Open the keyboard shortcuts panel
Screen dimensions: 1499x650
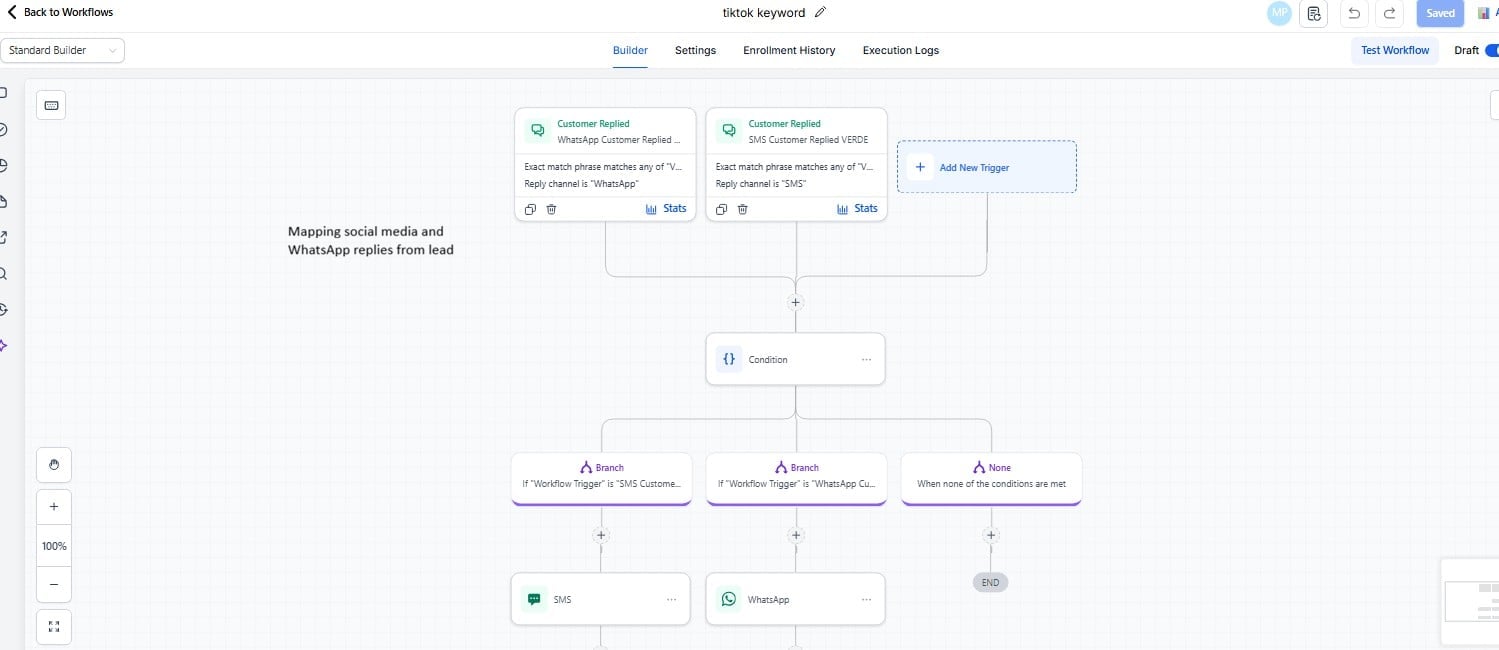point(51,104)
